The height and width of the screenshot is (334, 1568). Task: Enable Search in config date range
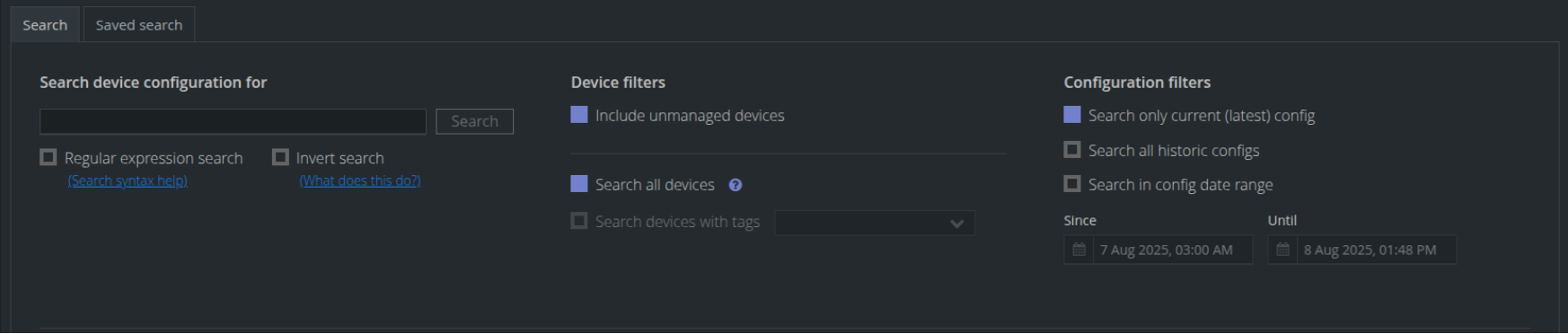1072,184
